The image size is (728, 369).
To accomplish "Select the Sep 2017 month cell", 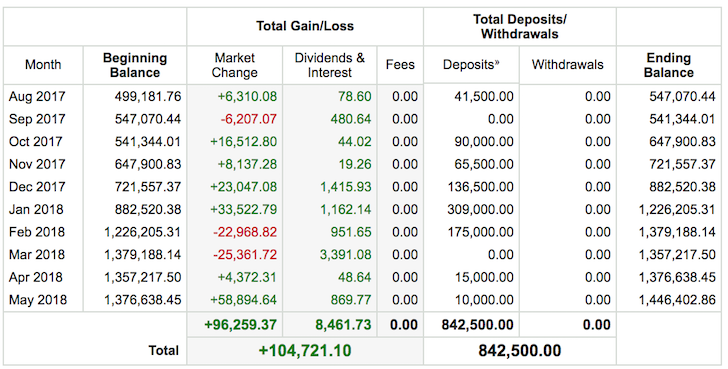I will pos(37,119).
